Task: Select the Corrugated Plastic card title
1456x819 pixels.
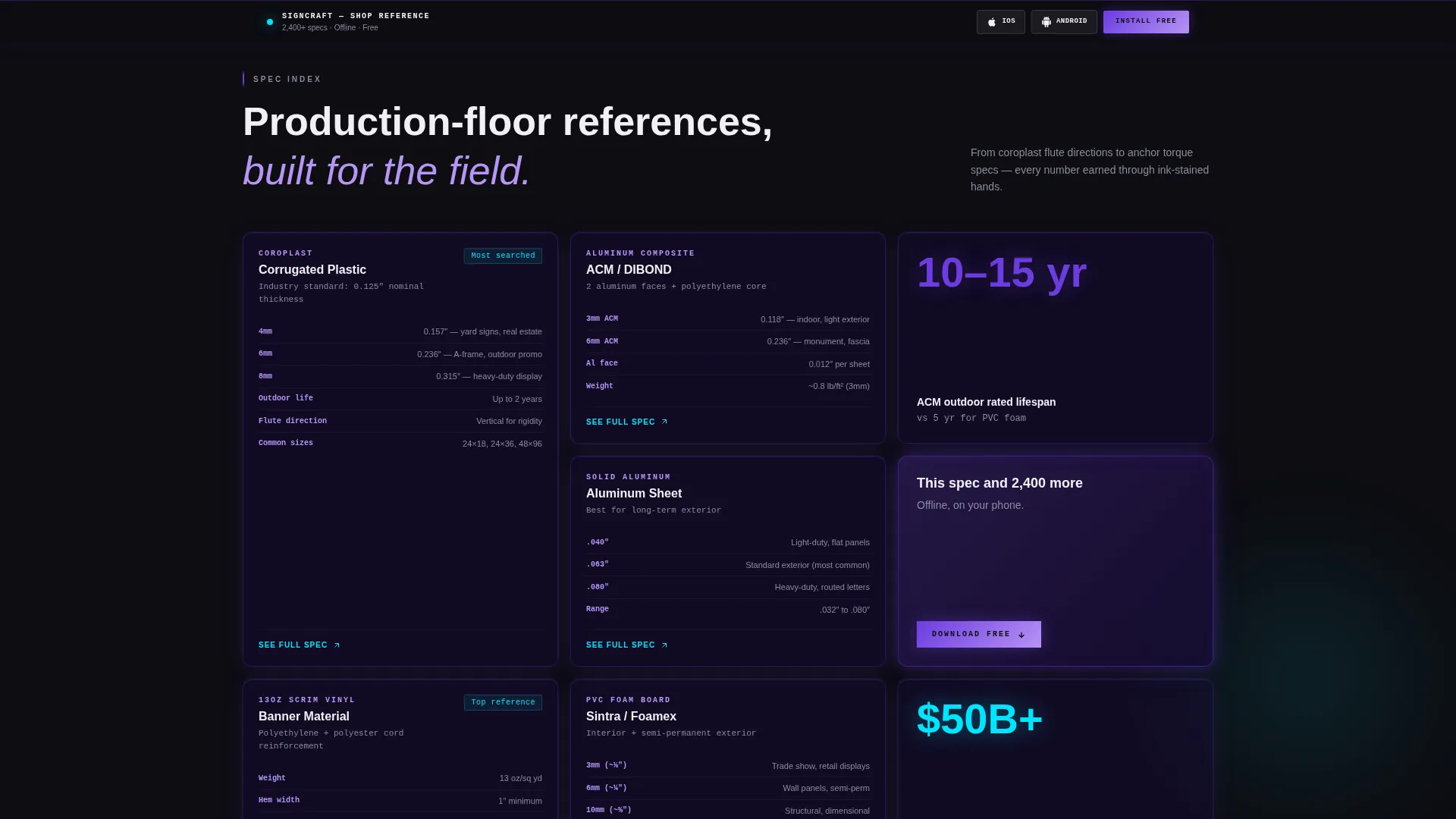Action: click(312, 270)
